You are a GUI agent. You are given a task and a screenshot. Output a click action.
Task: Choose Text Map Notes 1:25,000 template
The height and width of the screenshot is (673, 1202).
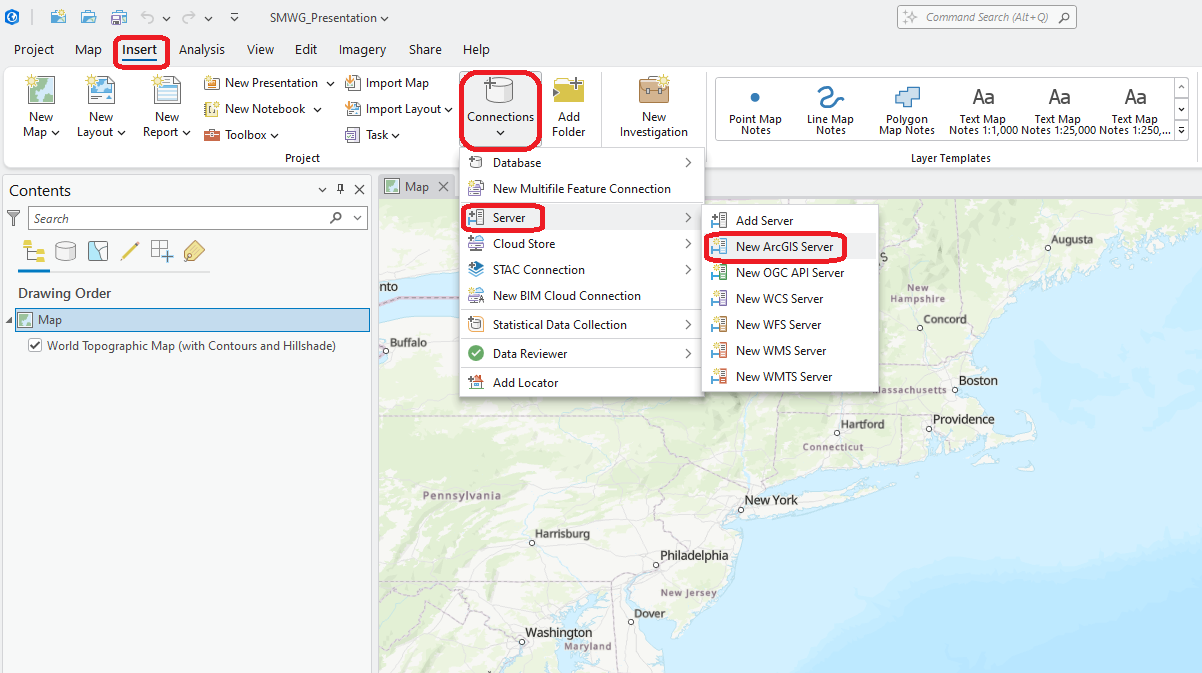coord(1058,110)
